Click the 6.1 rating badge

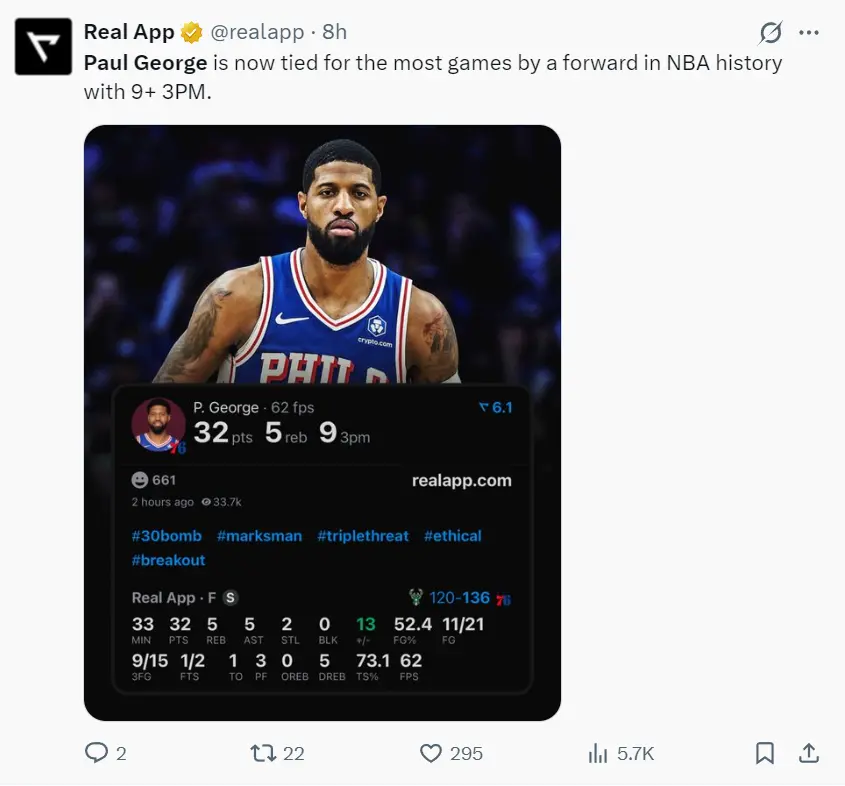point(495,408)
